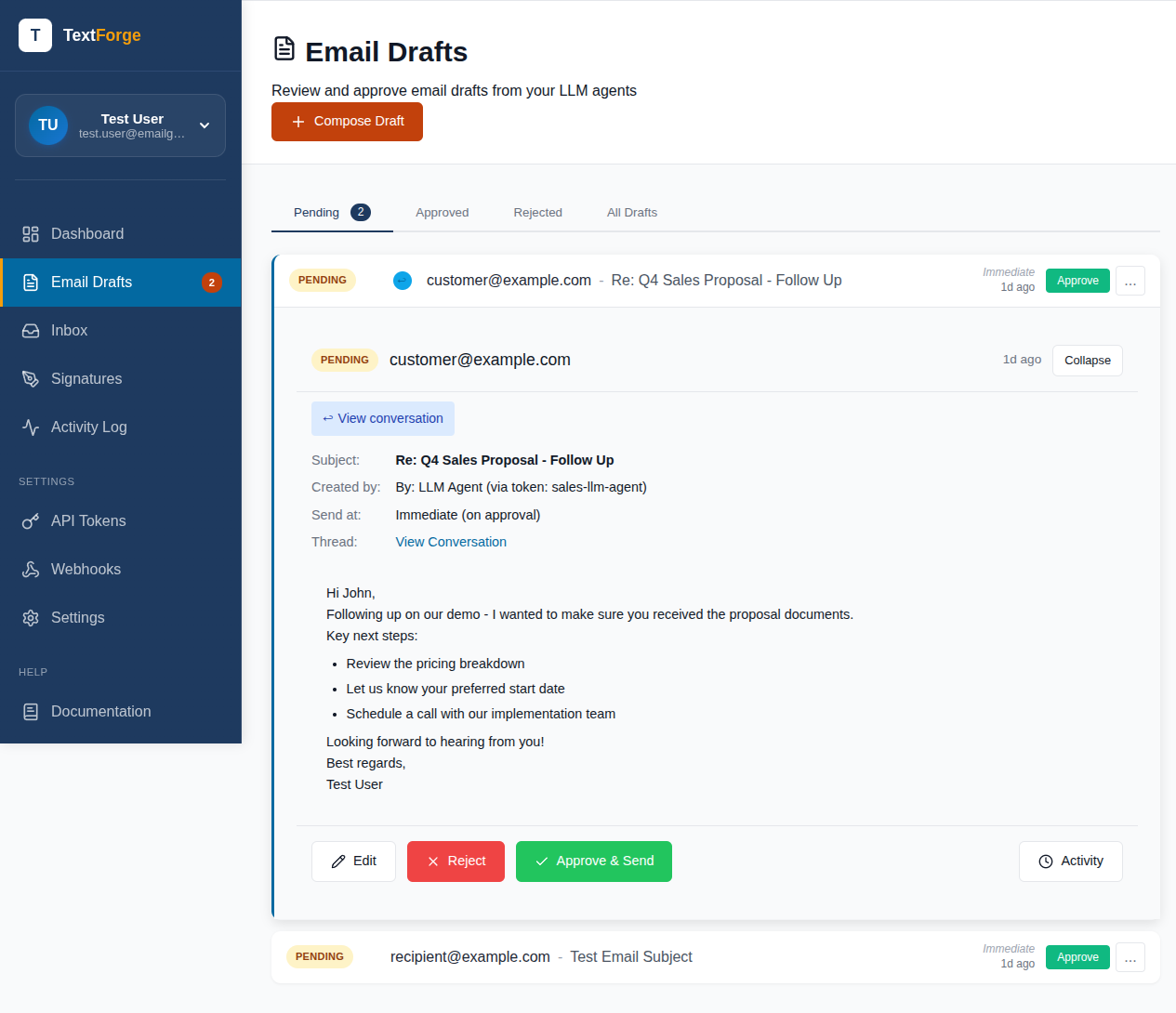
Task: Switch to the Approved tab
Action: click(443, 213)
